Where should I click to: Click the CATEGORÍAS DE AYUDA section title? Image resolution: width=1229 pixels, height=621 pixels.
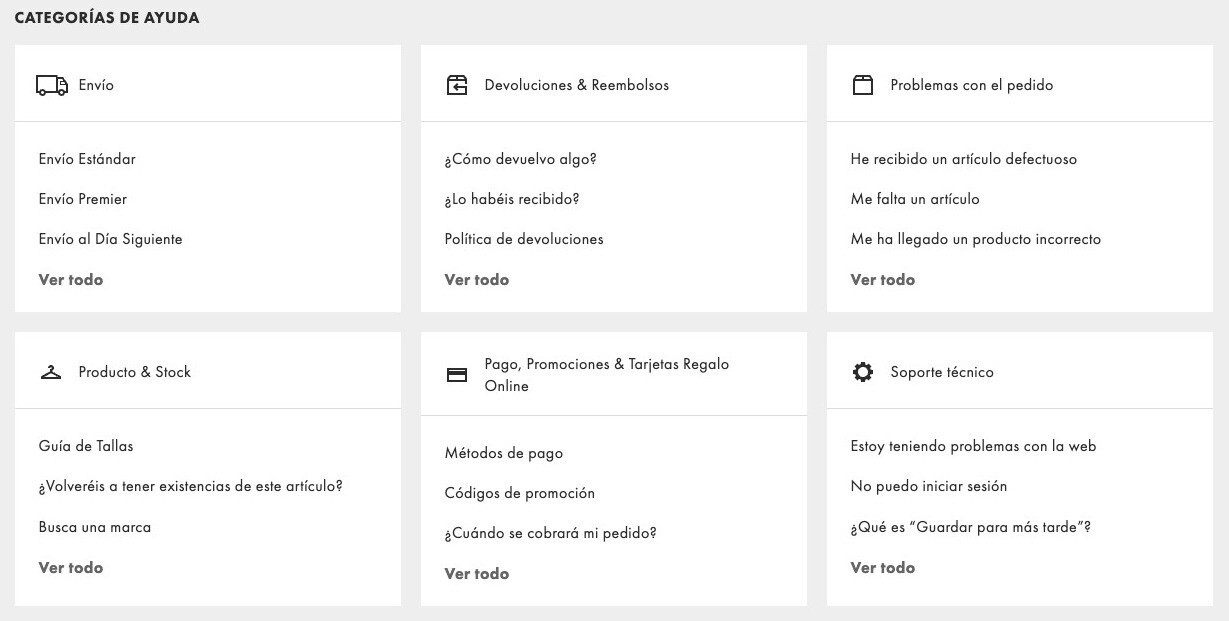(x=107, y=18)
